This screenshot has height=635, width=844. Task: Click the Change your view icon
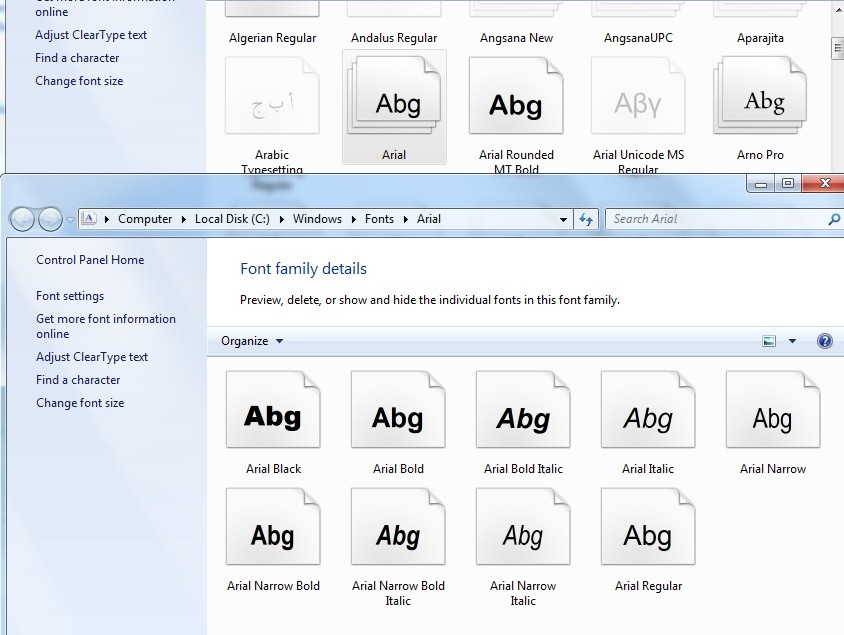(769, 341)
